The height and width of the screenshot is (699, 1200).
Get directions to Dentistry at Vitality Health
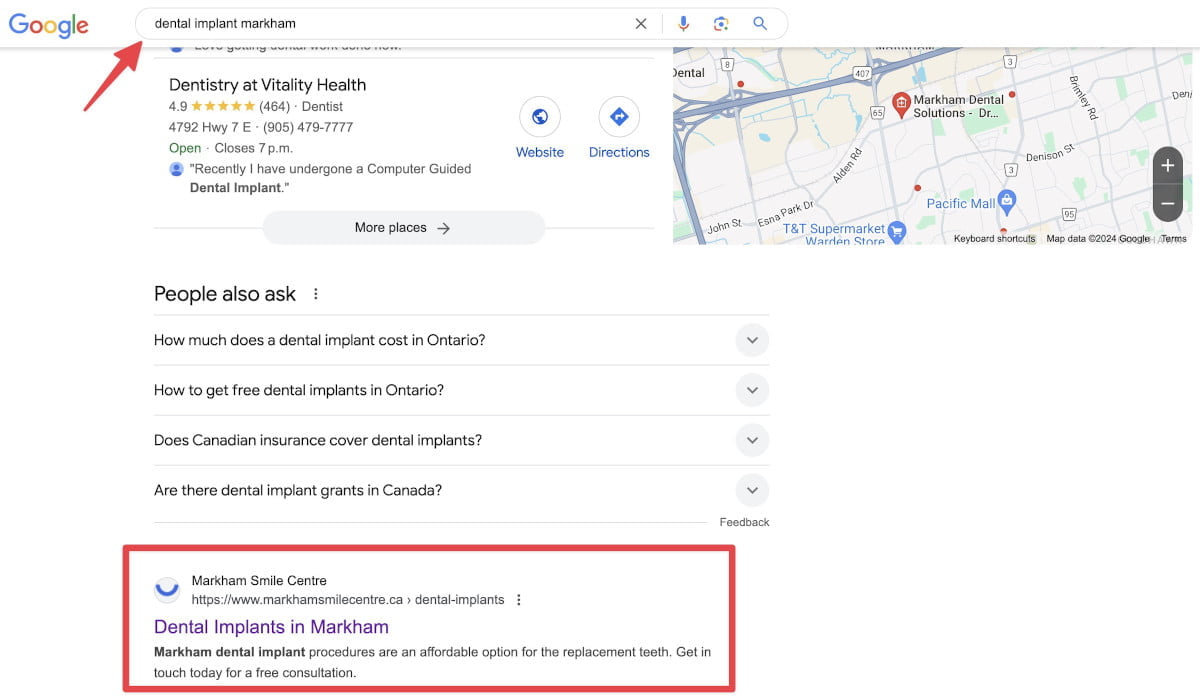click(x=618, y=118)
